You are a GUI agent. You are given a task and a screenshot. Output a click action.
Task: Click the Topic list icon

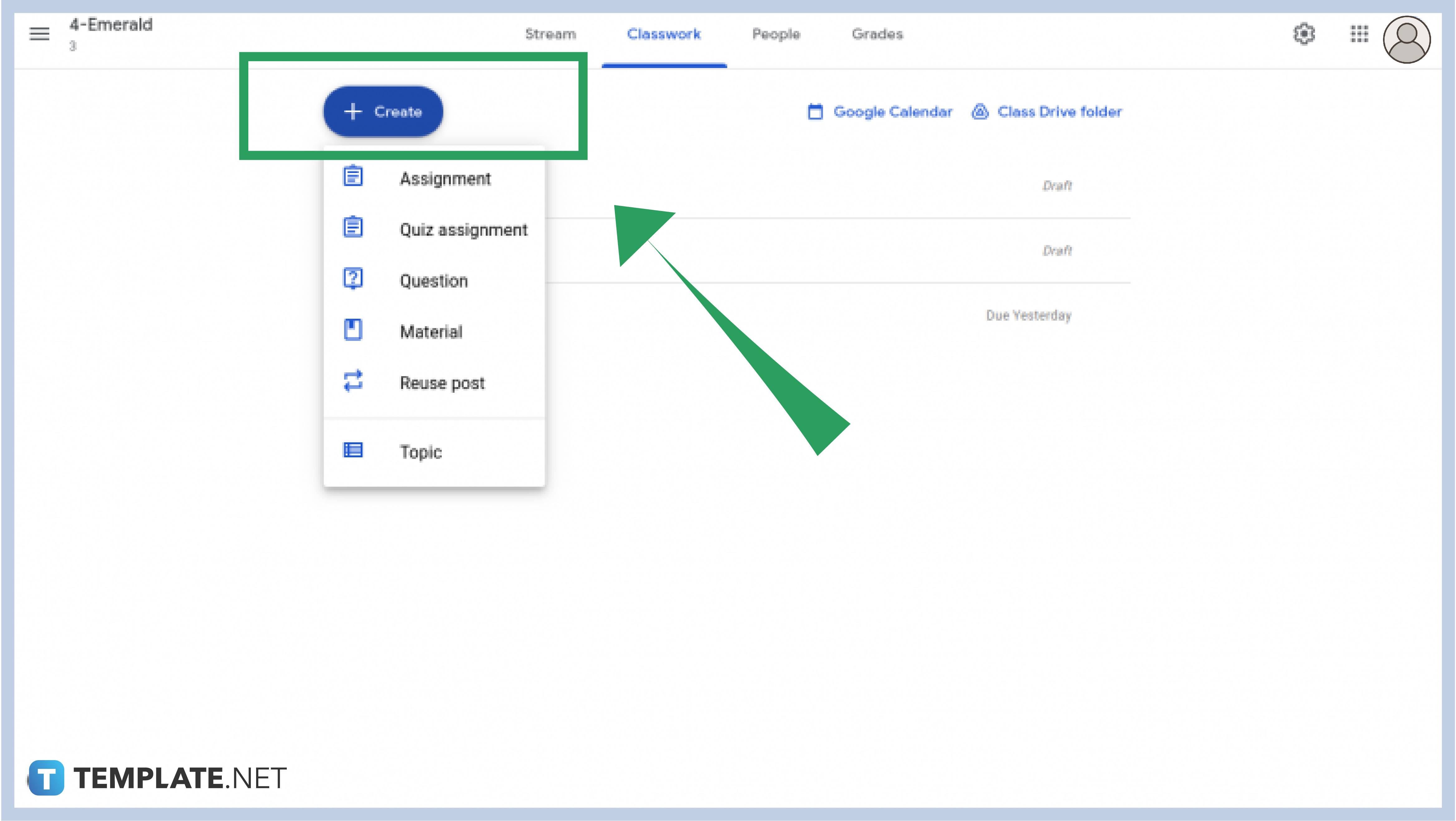click(353, 450)
